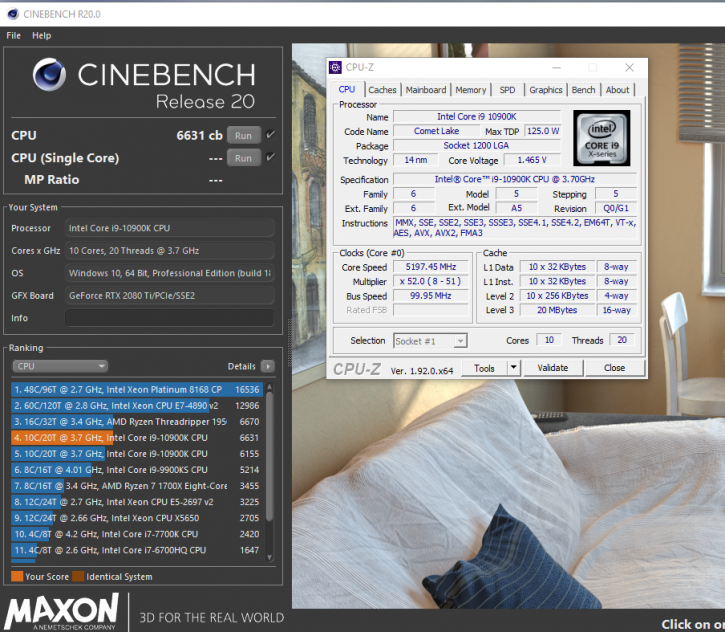Select i9-10900K ranking row scoring 6155

click(137, 454)
